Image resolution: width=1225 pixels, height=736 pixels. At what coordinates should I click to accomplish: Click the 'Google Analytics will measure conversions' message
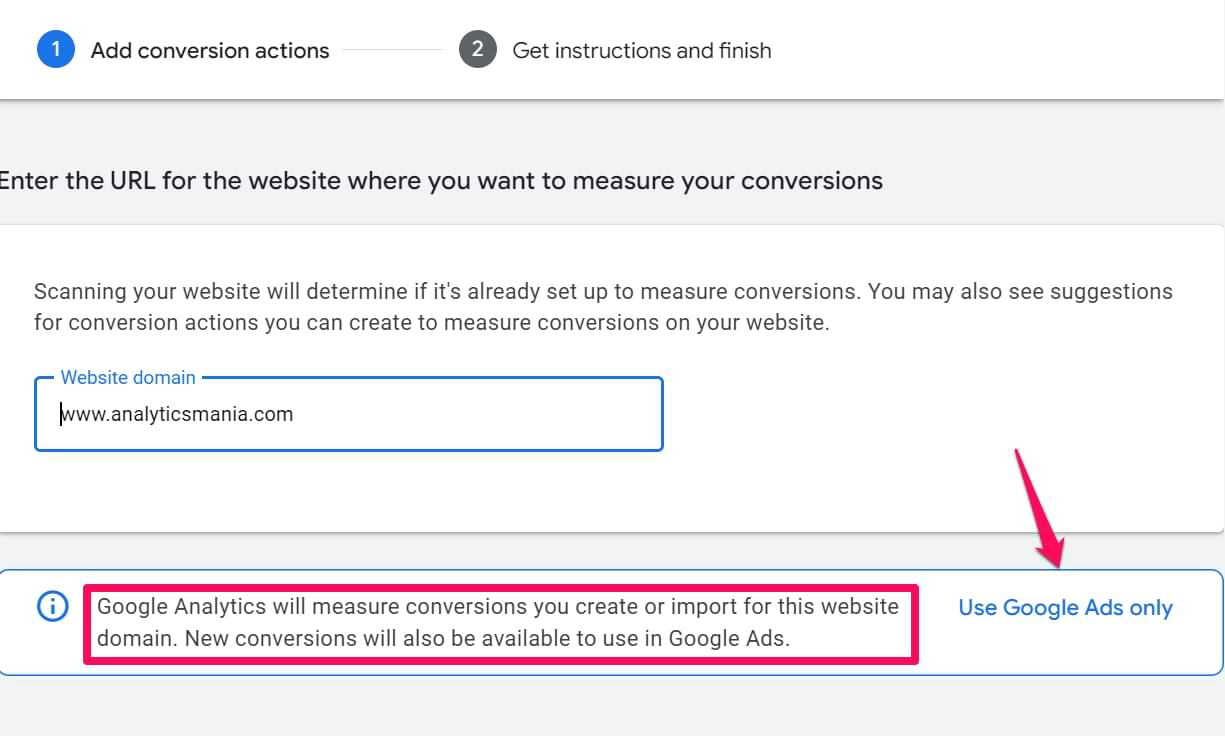(498, 607)
